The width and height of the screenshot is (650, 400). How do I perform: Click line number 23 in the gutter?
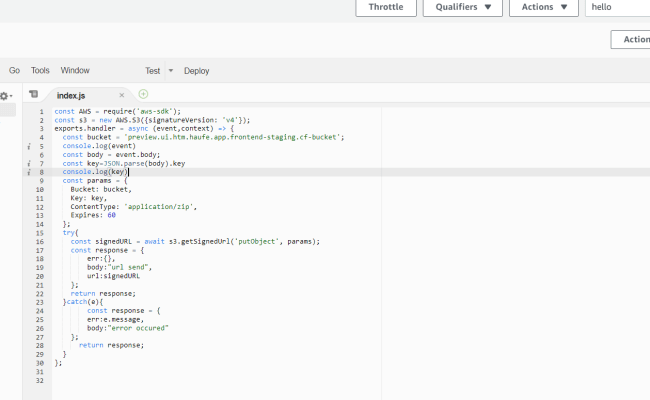point(40,302)
